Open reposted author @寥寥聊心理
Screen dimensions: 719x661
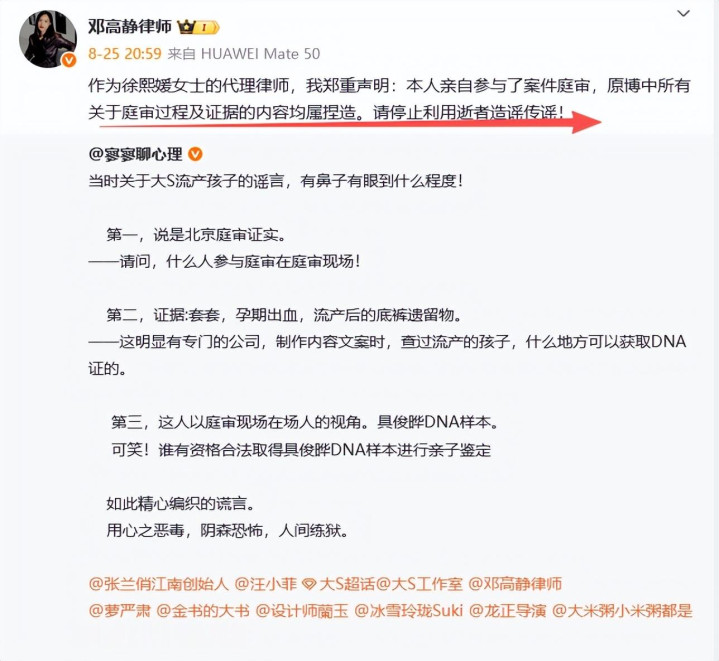click(136, 154)
